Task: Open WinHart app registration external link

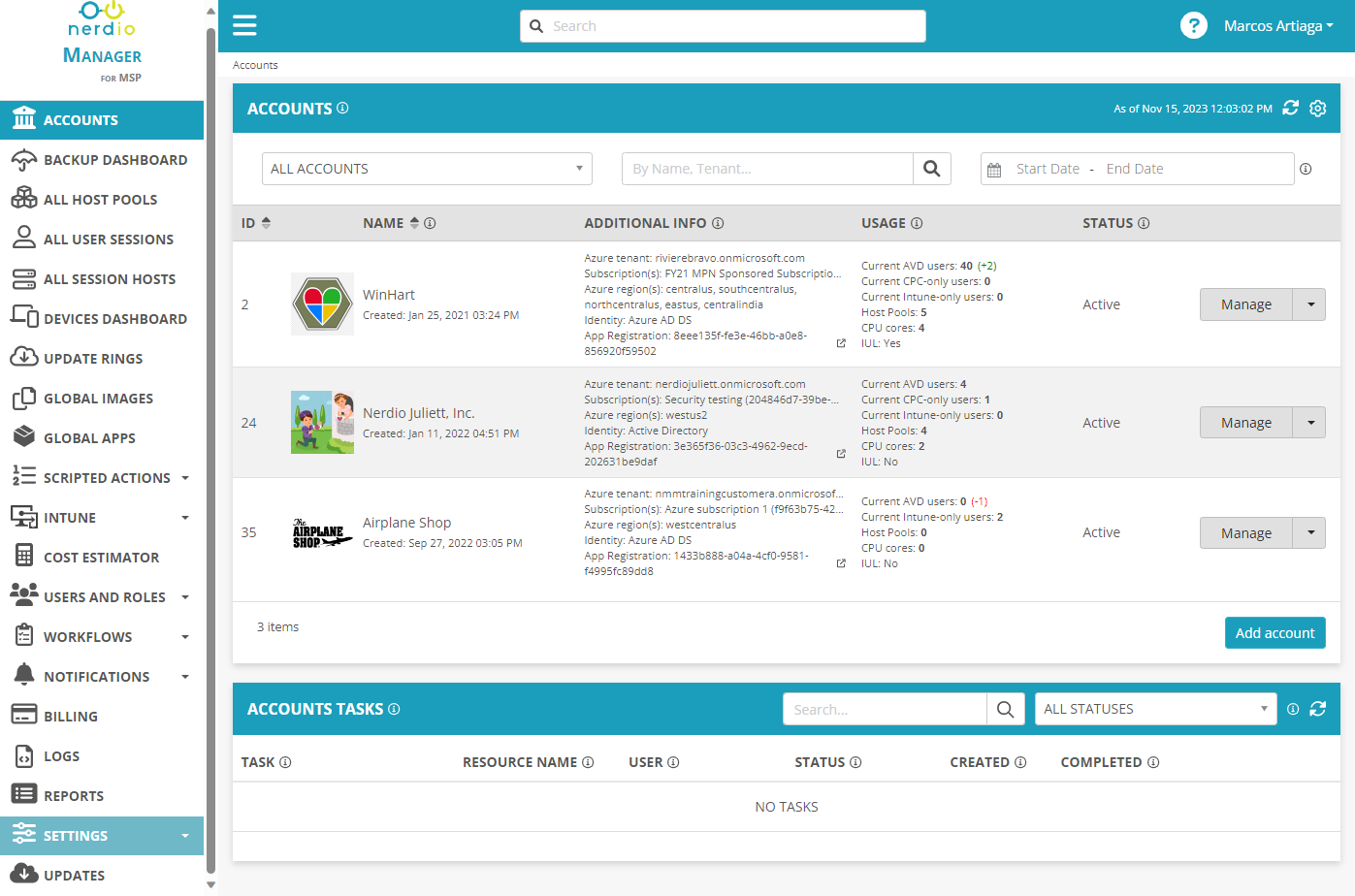Action: point(841,343)
